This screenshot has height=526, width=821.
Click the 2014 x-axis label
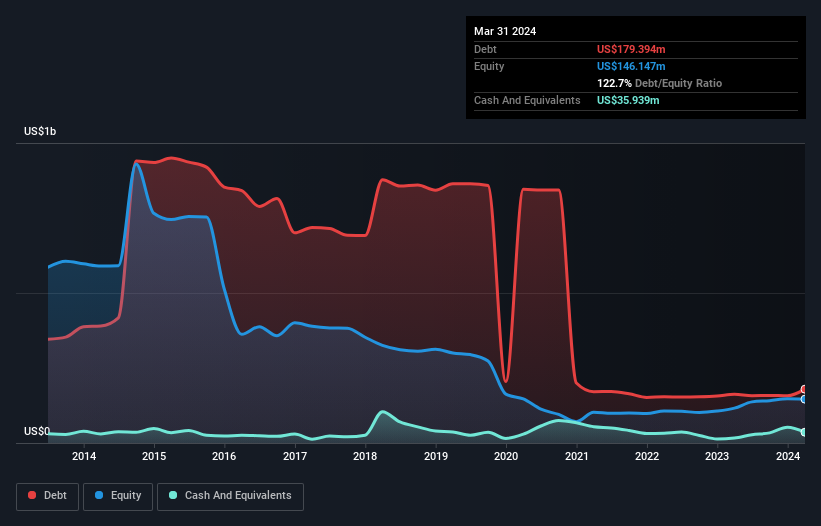pos(84,456)
